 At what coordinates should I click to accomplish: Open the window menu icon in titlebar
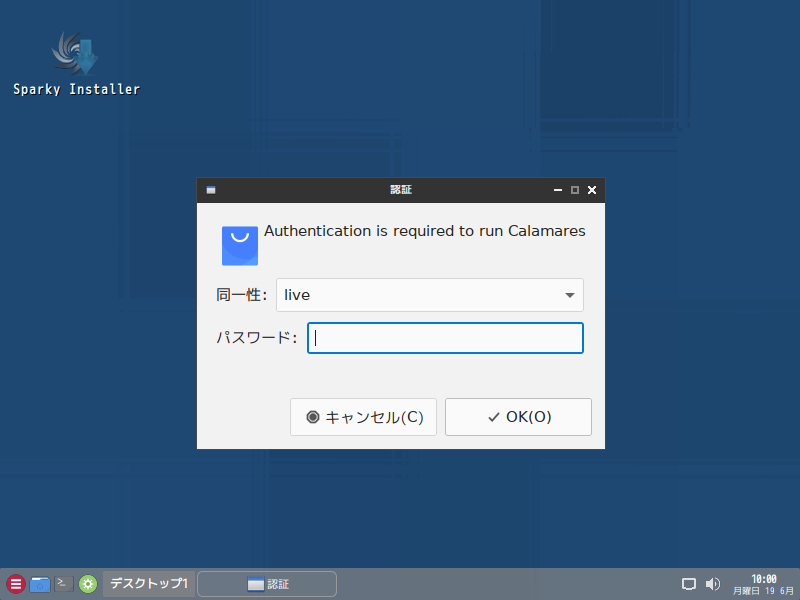point(211,190)
